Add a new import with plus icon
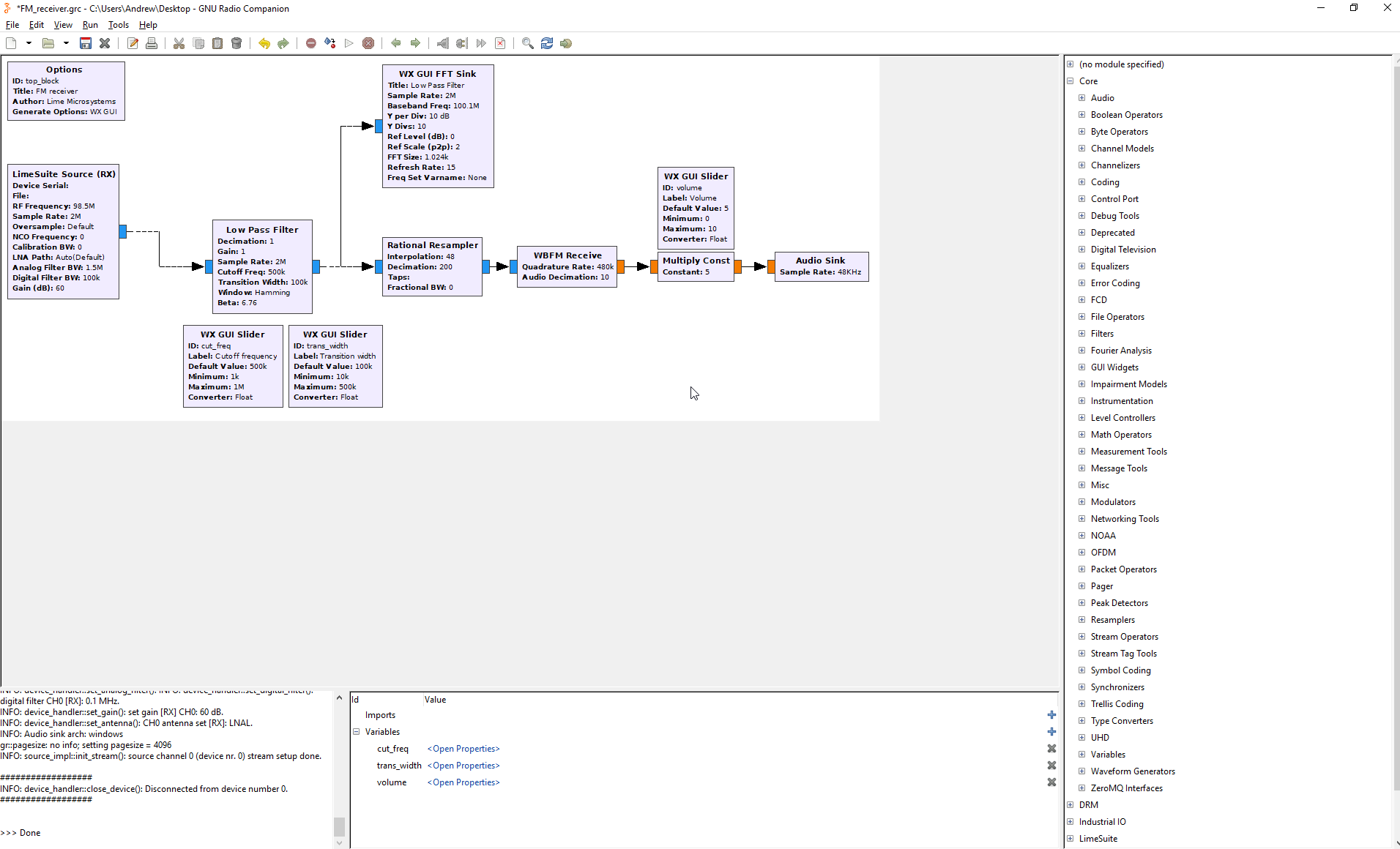 pos(1051,715)
